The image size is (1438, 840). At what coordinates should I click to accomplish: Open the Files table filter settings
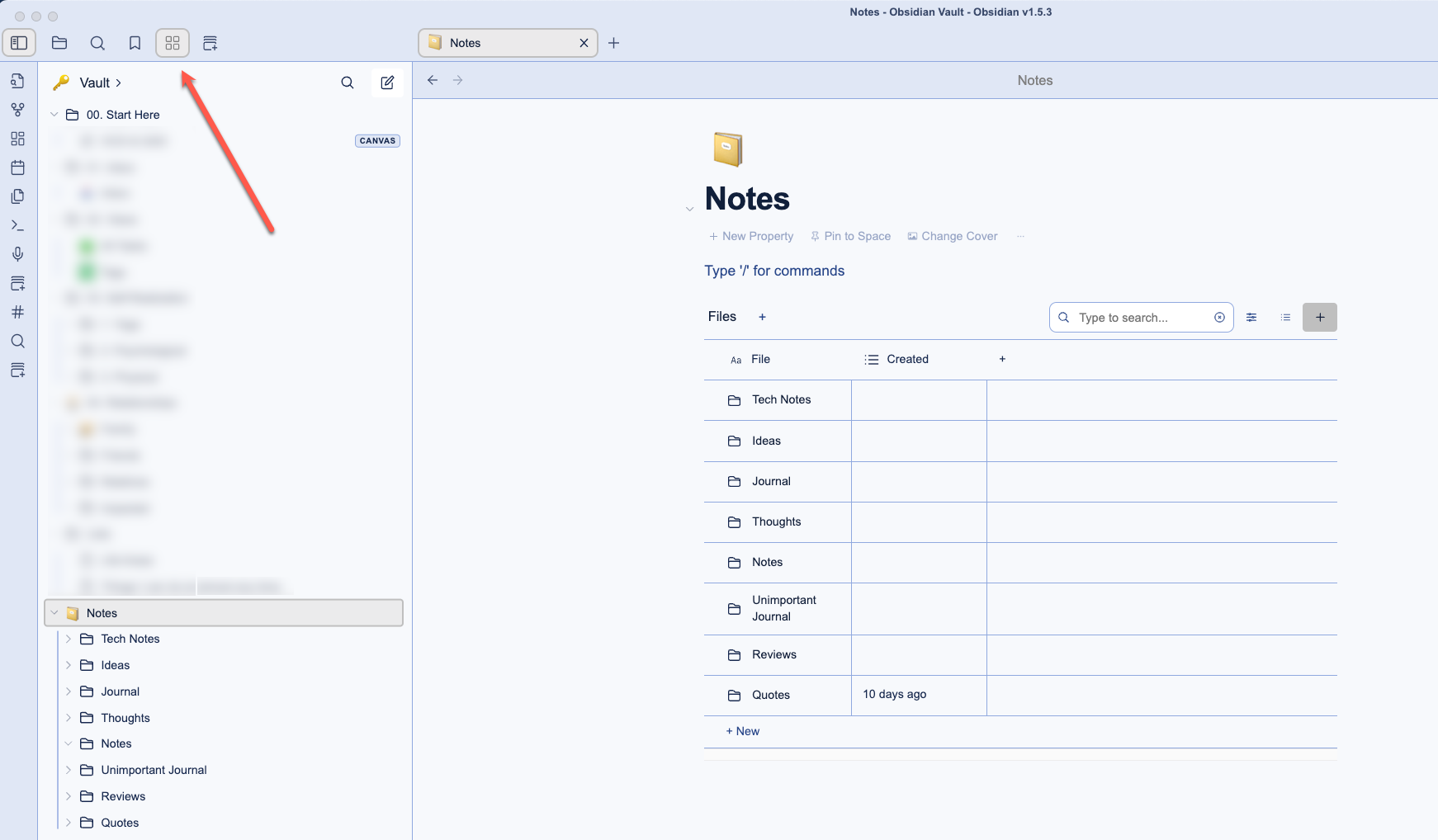pyautogui.click(x=1251, y=318)
